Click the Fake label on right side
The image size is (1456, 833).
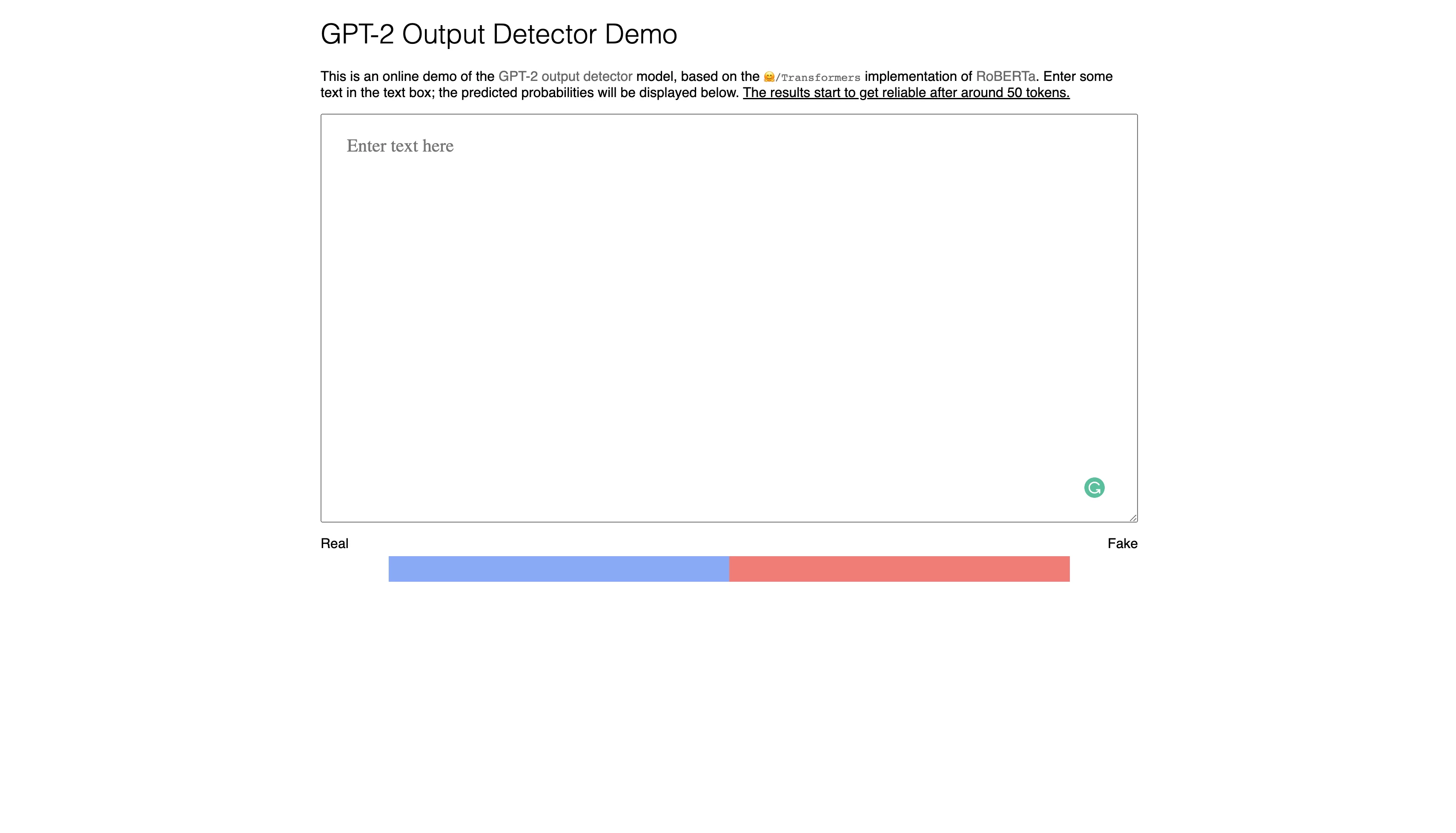(1121, 543)
